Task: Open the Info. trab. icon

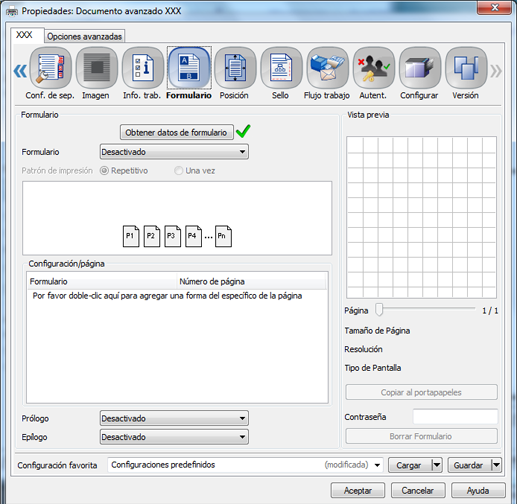Action: [143, 68]
